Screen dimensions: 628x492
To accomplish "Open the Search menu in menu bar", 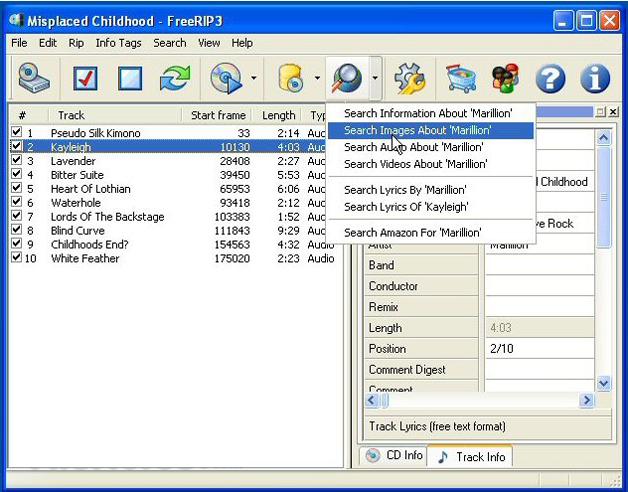I will click(x=170, y=43).
